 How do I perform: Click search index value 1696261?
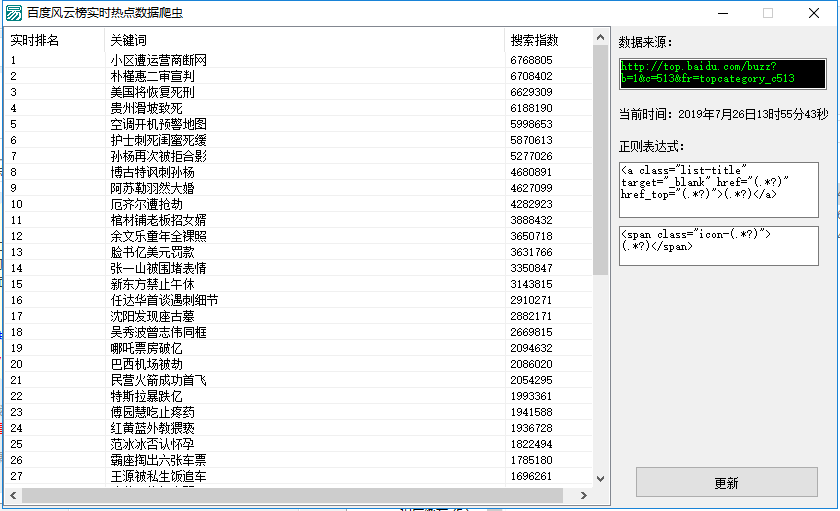531,476
